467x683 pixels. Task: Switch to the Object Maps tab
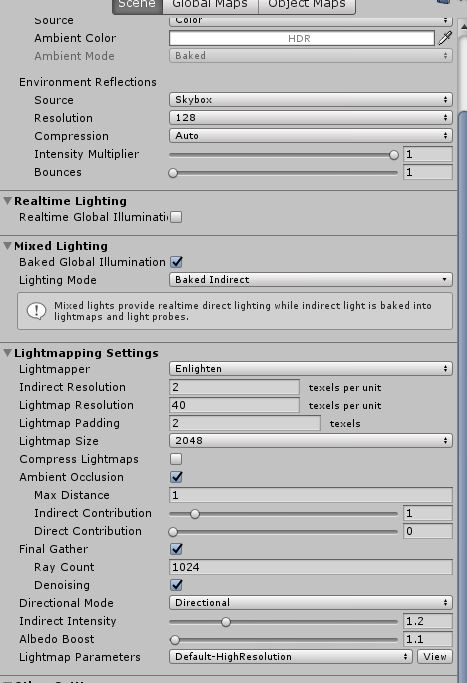coord(307,4)
